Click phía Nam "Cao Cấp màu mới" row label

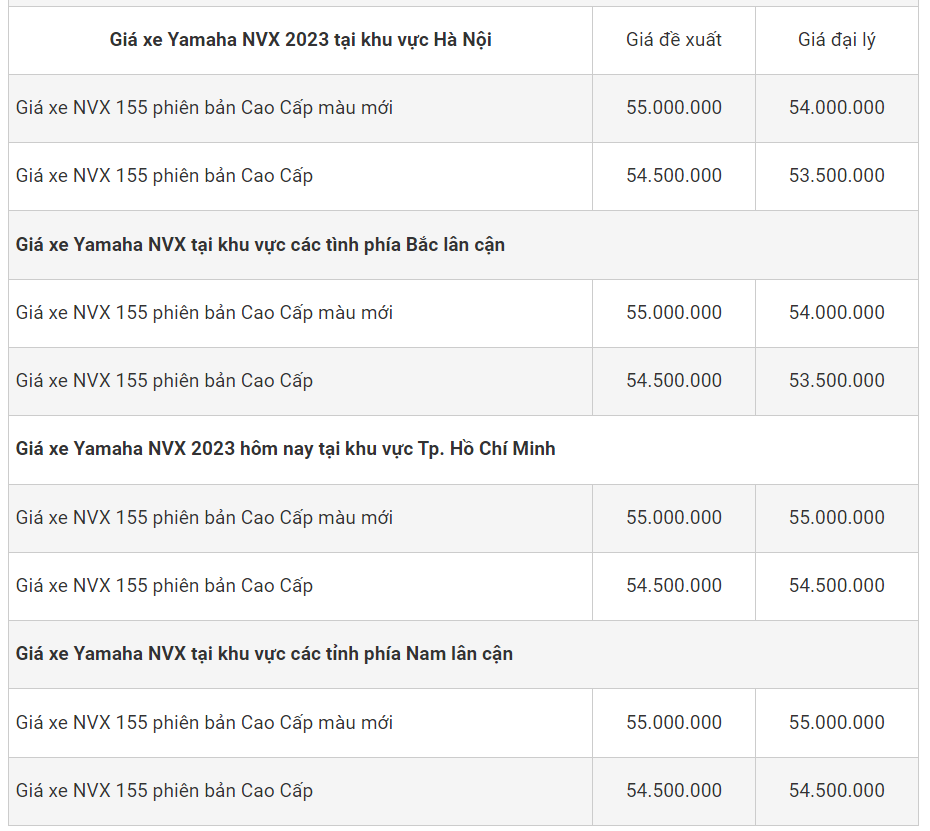click(x=204, y=723)
